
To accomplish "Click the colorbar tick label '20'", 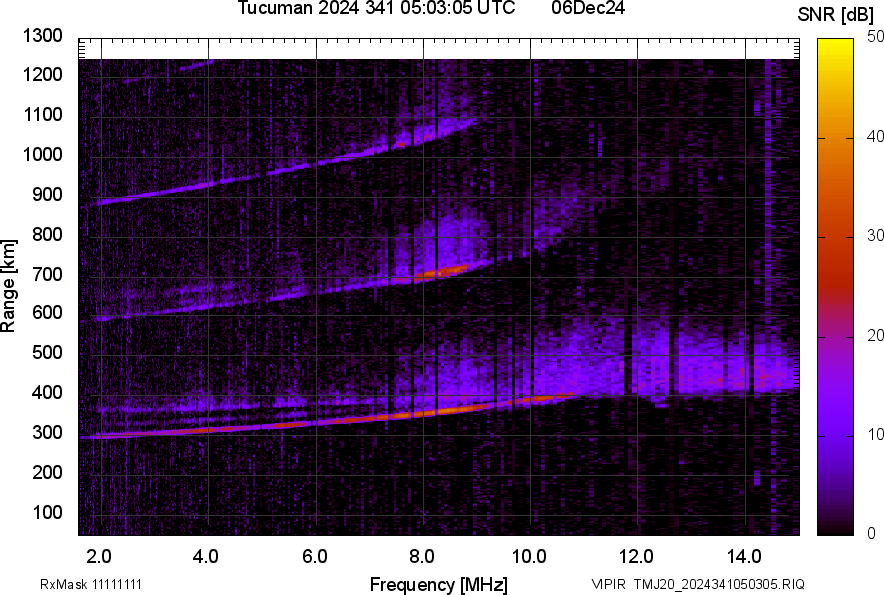I will point(875,336).
